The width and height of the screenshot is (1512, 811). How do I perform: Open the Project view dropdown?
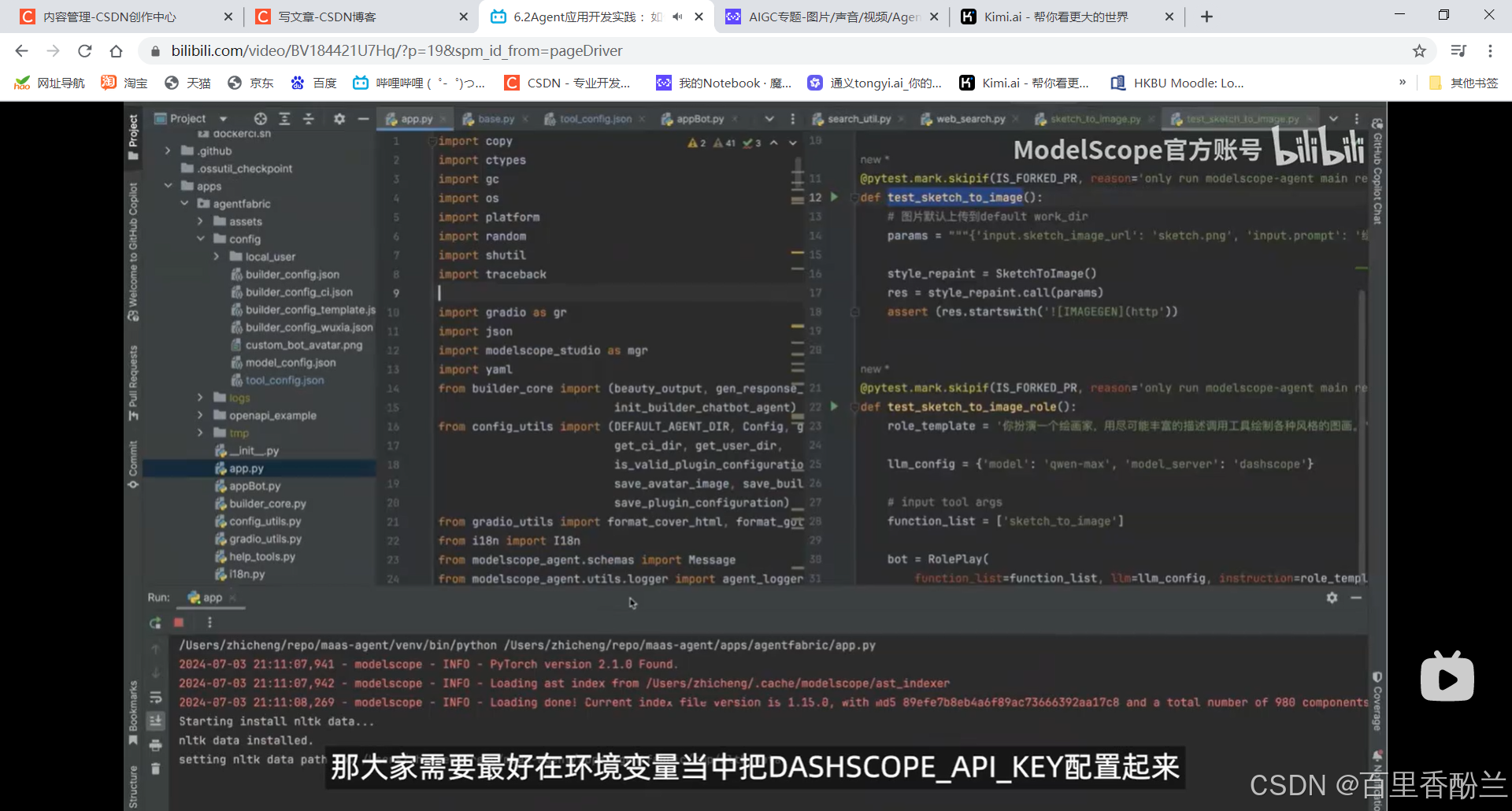(x=223, y=119)
